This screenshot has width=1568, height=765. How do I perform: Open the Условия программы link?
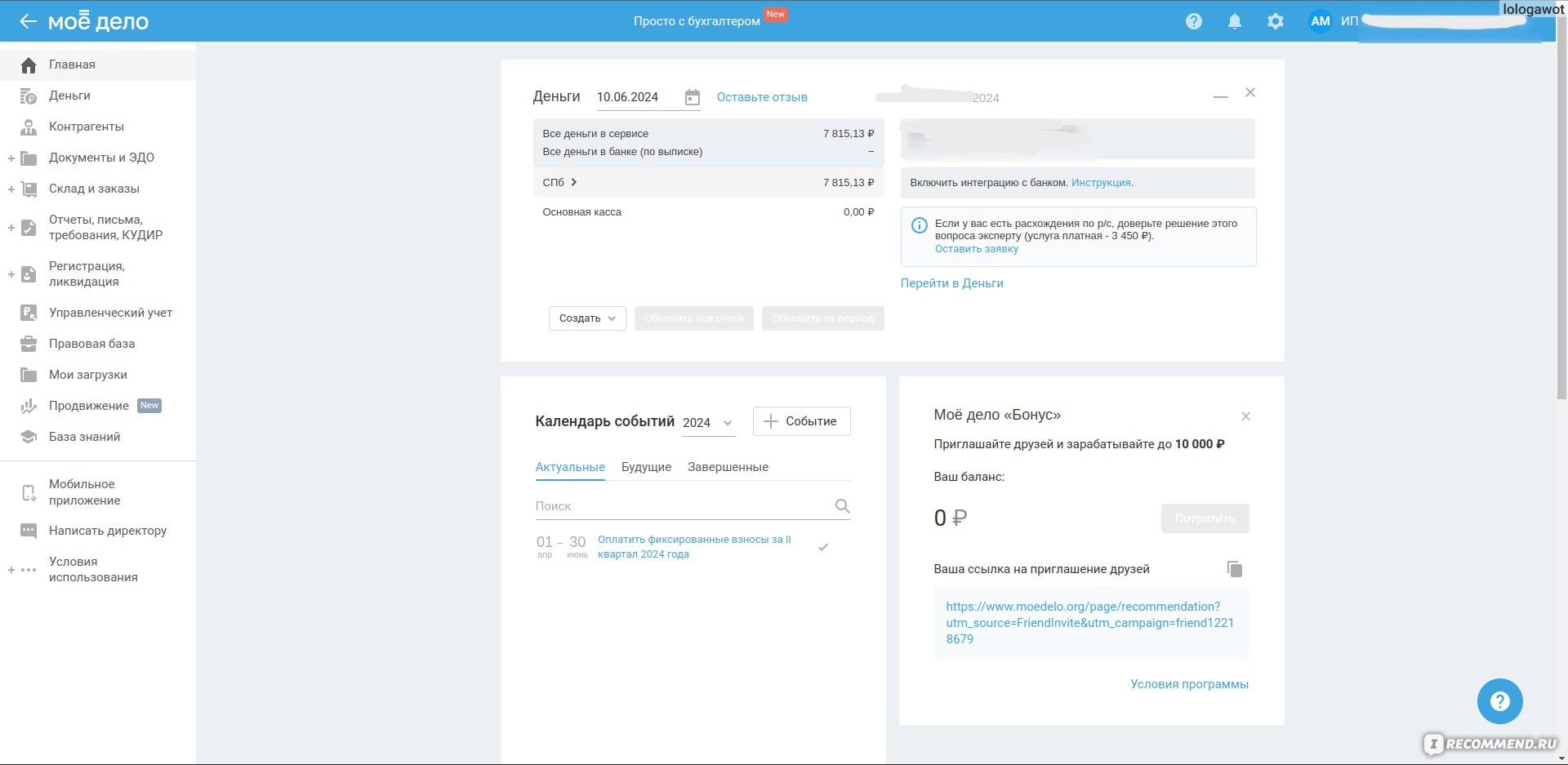tap(1189, 684)
